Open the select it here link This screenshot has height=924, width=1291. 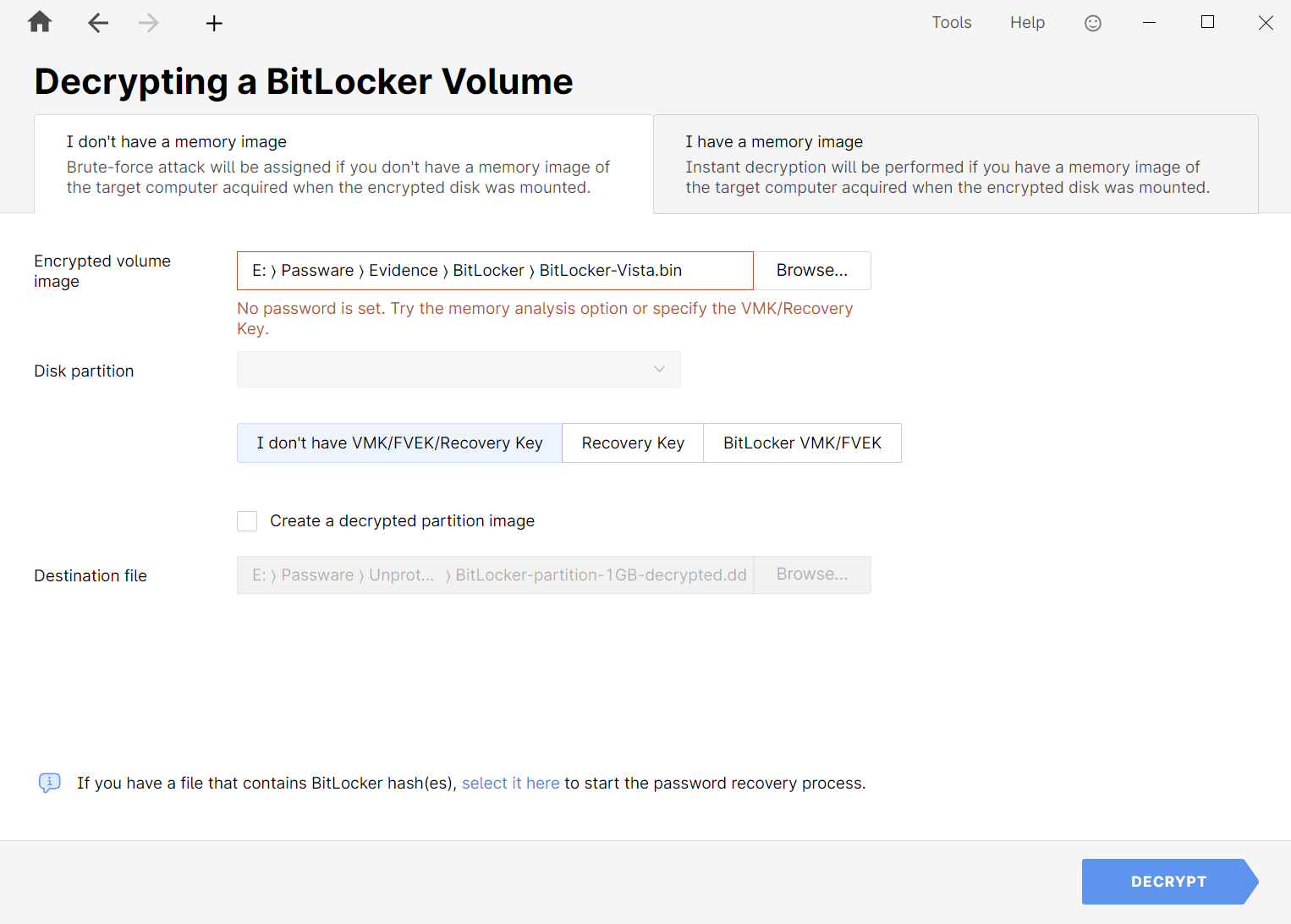pyautogui.click(x=510, y=783)
